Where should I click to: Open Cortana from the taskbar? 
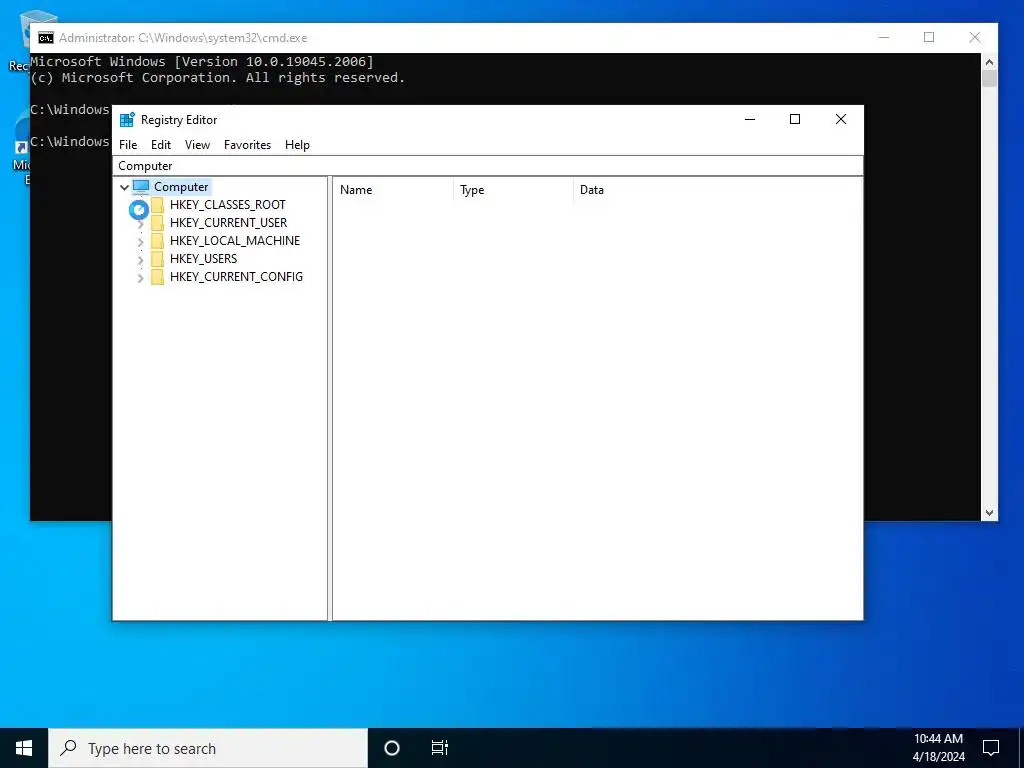tap(392, 748)
